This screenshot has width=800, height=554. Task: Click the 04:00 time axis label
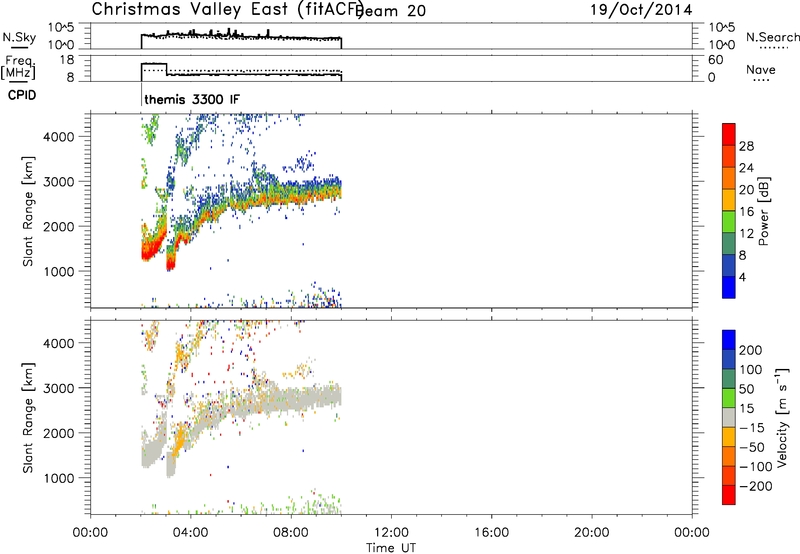coord(191,533)
